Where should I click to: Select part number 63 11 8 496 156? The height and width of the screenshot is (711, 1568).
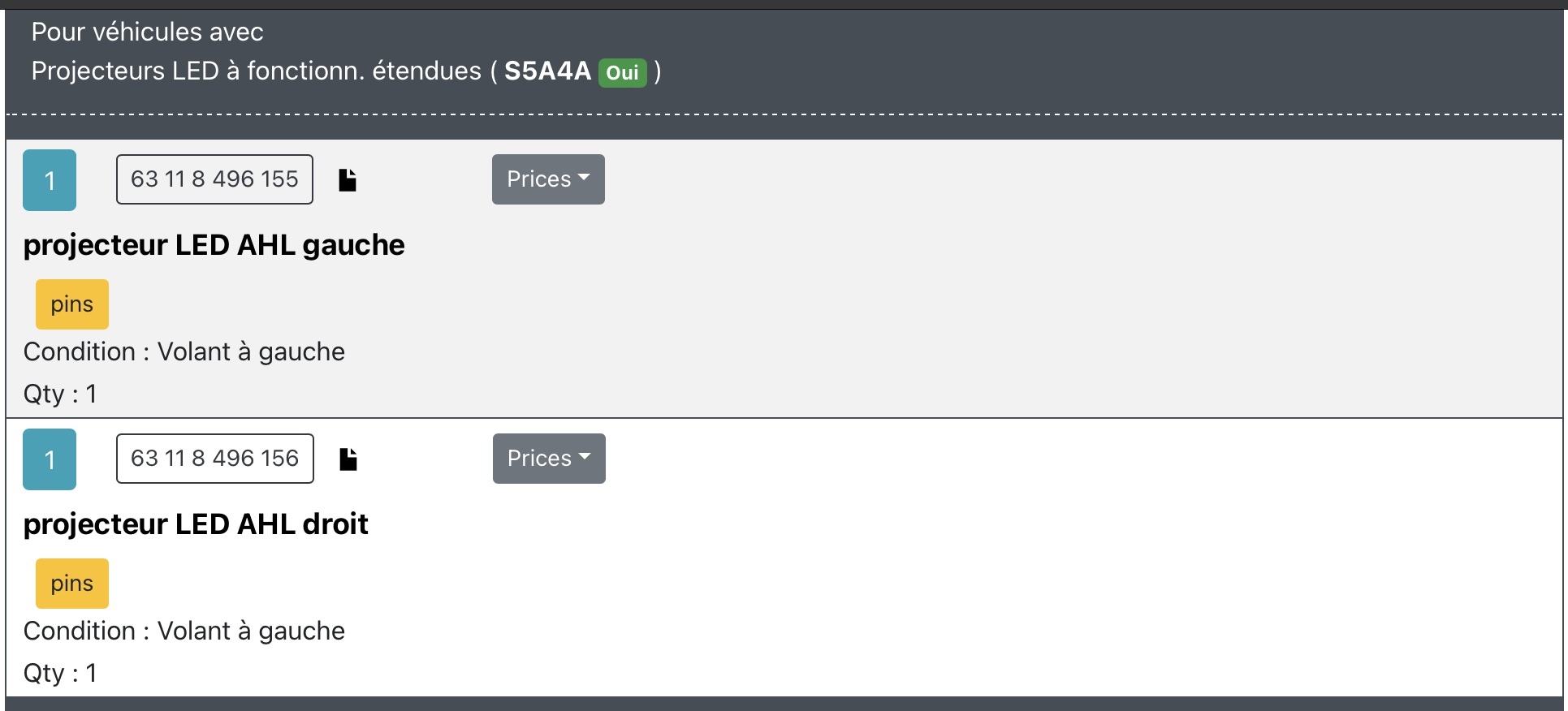click(215, 459)
